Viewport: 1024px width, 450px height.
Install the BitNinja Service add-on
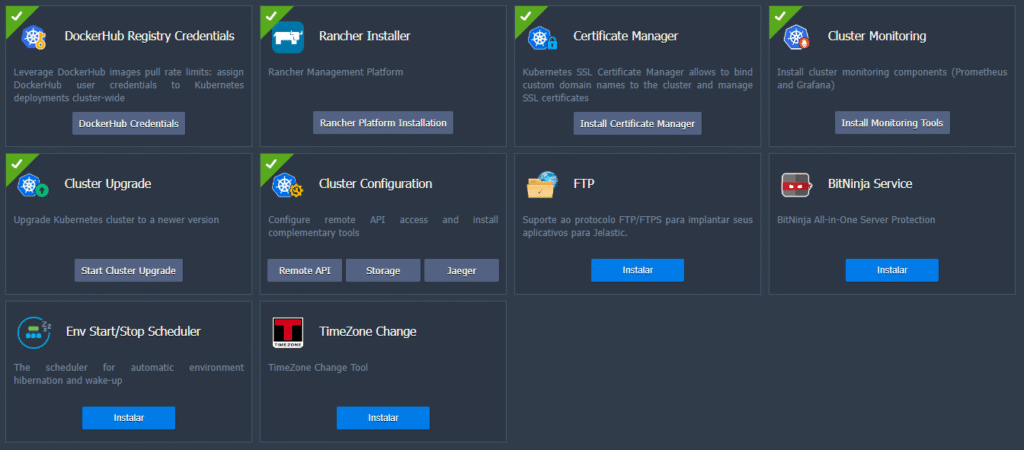(x=891, y=270)
